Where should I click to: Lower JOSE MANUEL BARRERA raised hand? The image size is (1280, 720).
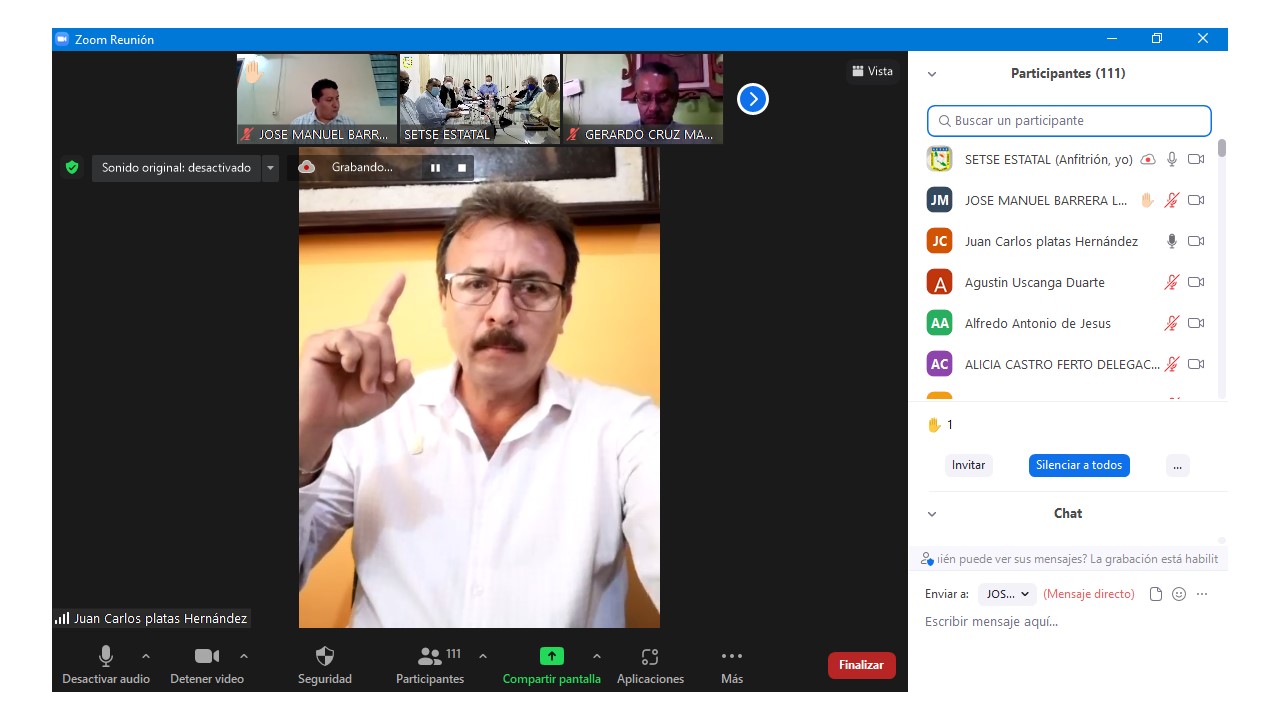click(1148, 200)
